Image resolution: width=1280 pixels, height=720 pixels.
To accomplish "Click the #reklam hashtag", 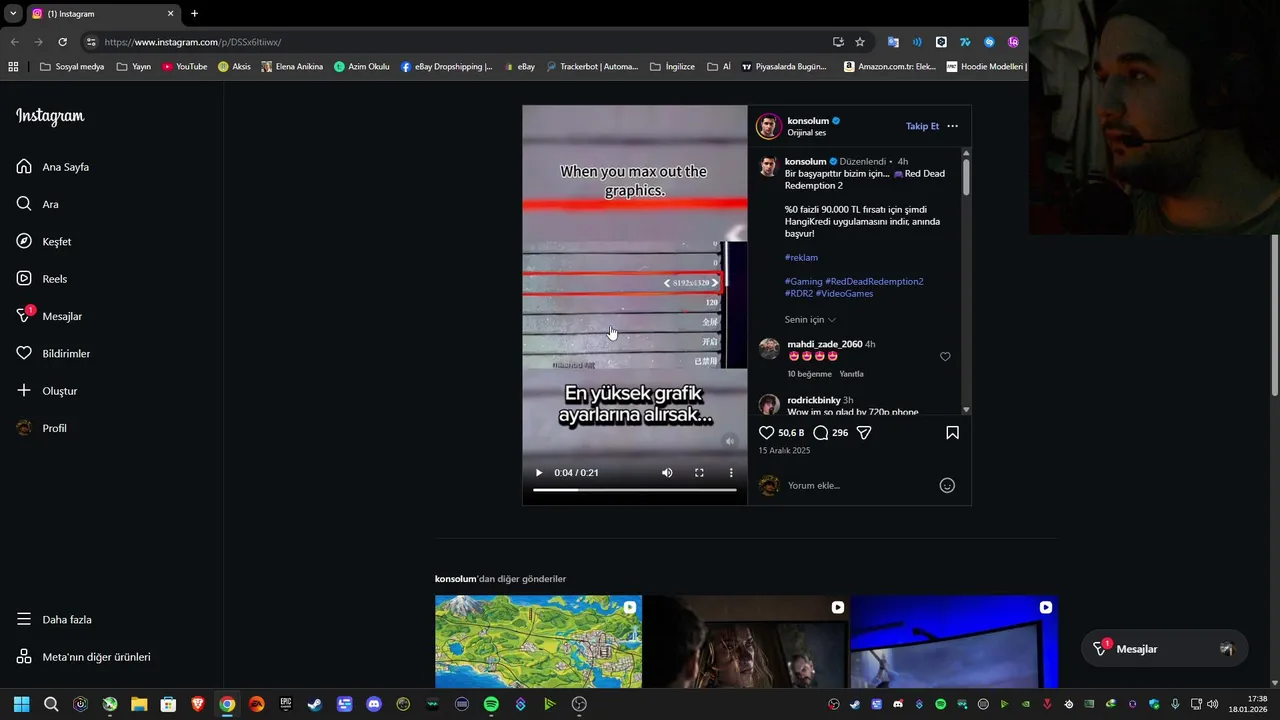I will click(x=801, y=258).
